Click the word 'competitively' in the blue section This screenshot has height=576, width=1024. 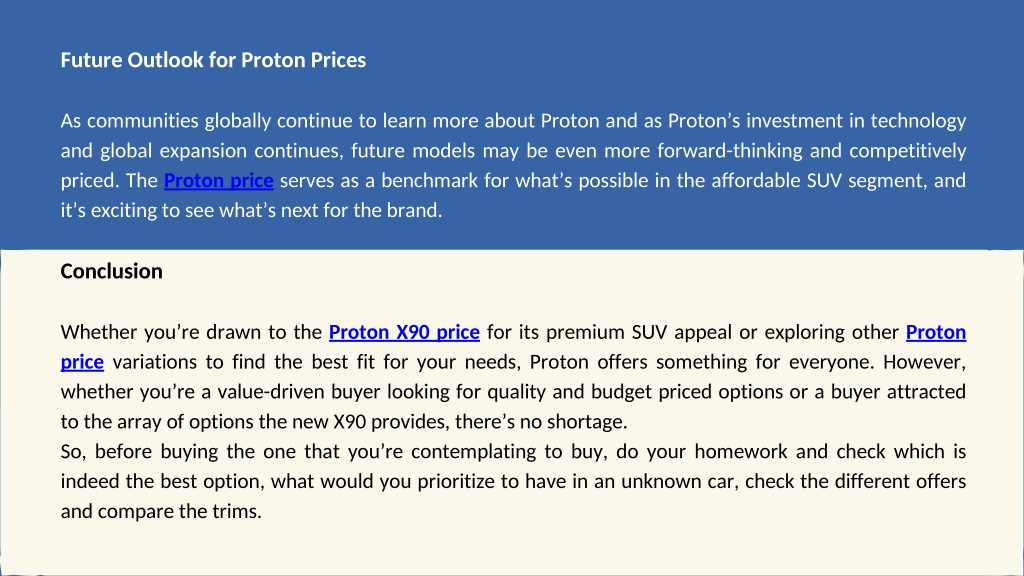(x=908, y=151)
